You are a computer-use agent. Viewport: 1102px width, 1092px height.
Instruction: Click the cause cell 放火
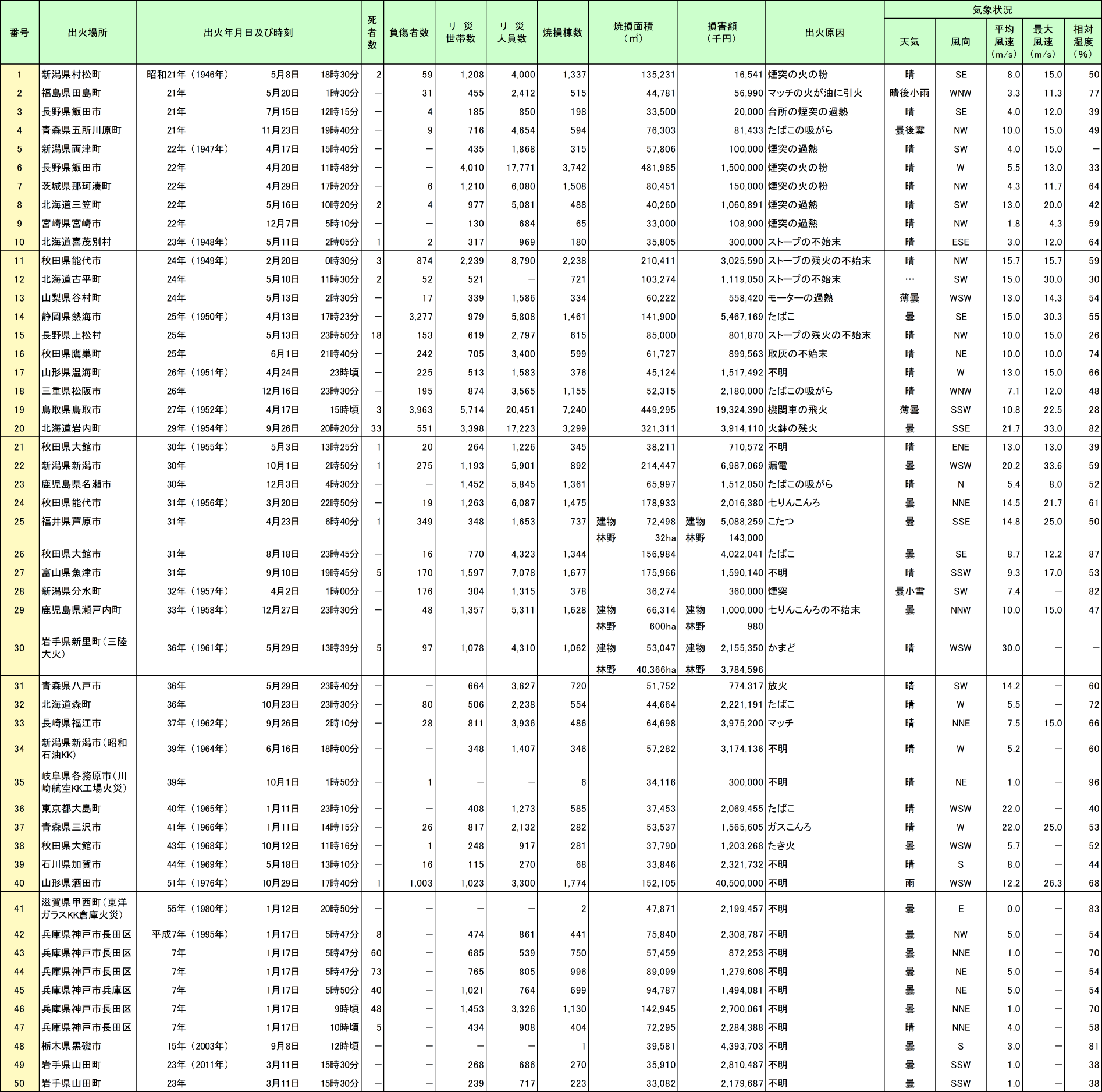click(777, 686)
